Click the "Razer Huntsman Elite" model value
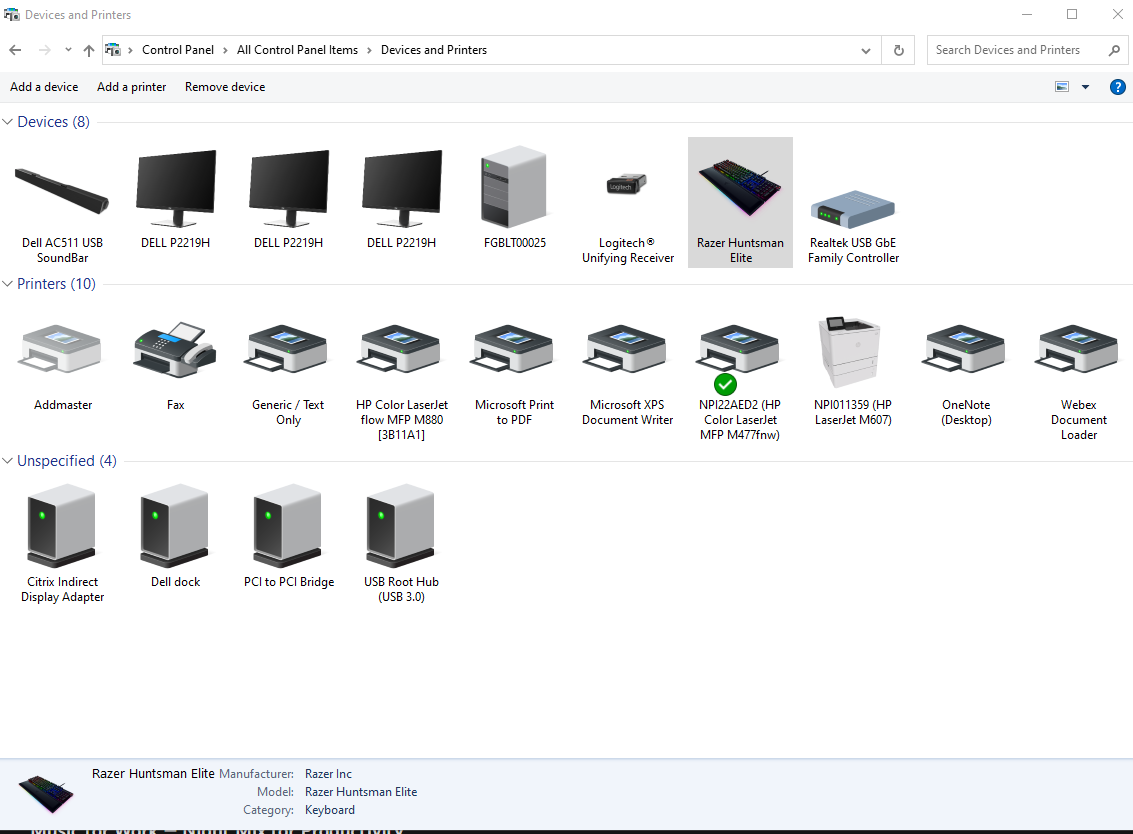Screen dimensions: 1133x834 pyautogui.click(x=361, y=792)
